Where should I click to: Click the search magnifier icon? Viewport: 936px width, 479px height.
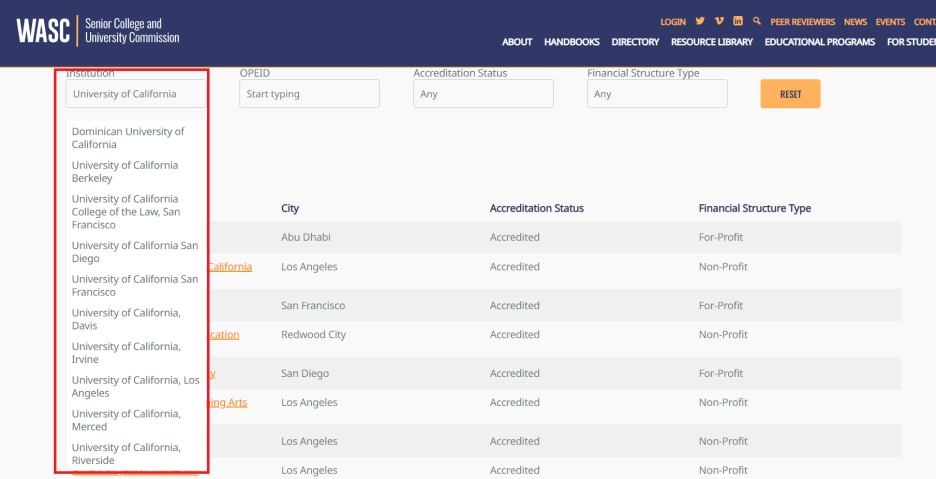[757, 21]
